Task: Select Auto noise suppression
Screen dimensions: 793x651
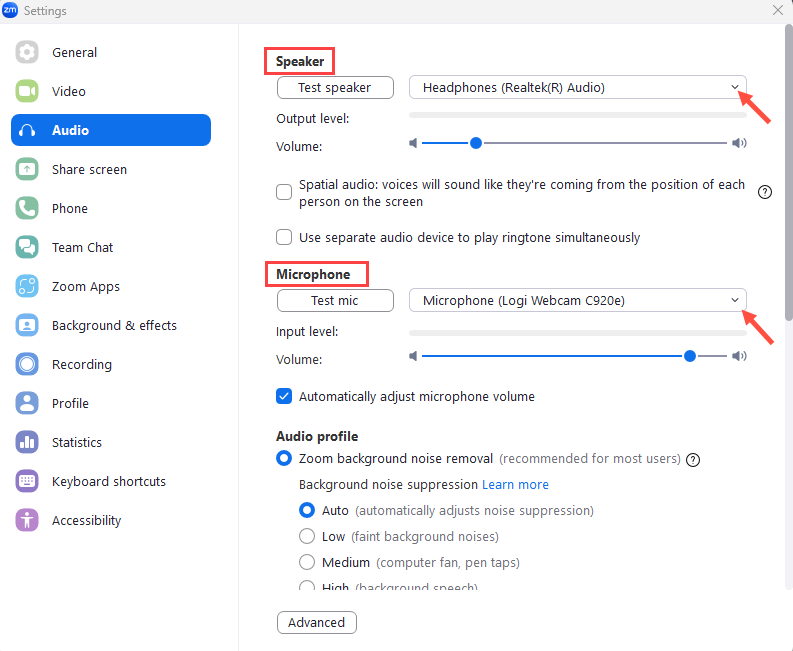Action: tap(307, 510)
